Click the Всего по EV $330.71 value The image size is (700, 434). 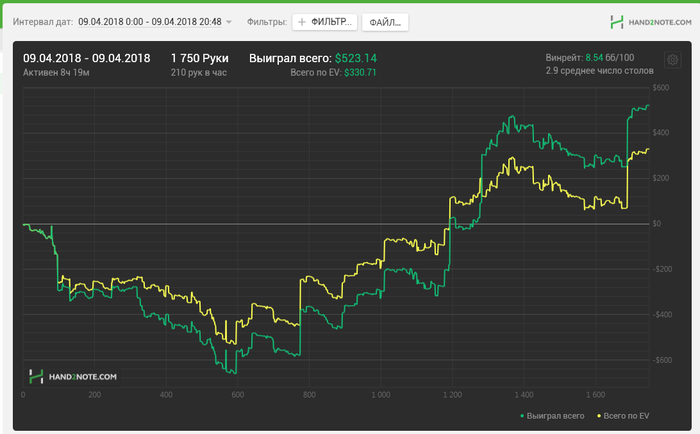click(x=360, y=72)
